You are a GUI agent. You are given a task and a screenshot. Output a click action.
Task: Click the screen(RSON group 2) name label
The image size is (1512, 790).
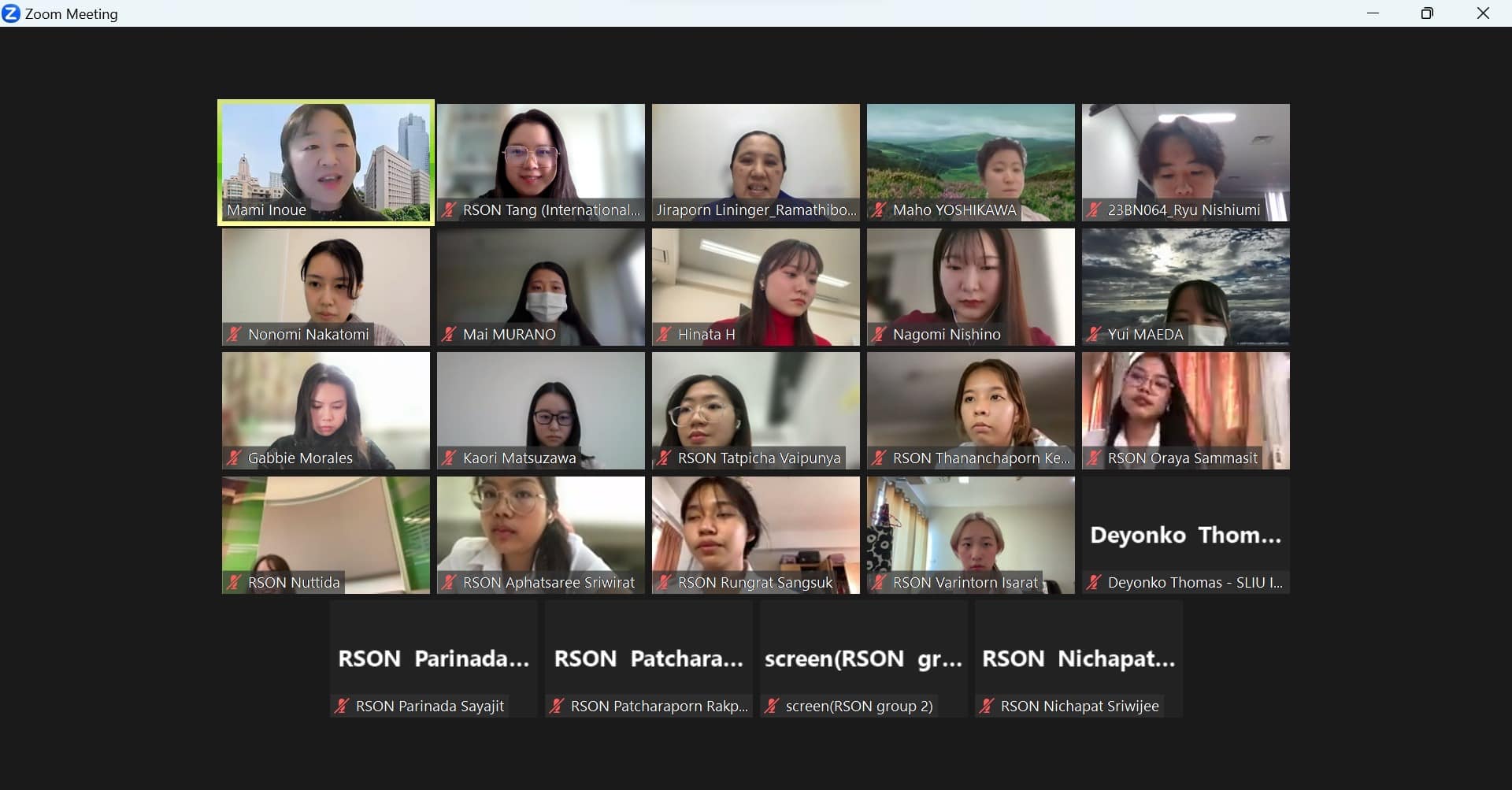coord(859,707)
